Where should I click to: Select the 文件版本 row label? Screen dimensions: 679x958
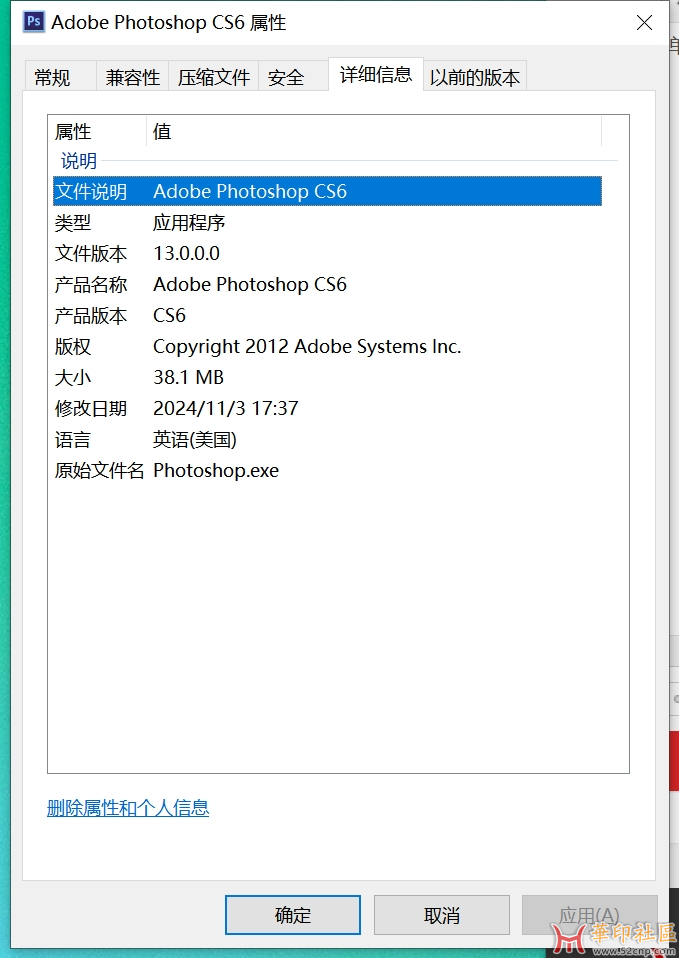coord(91,254)
